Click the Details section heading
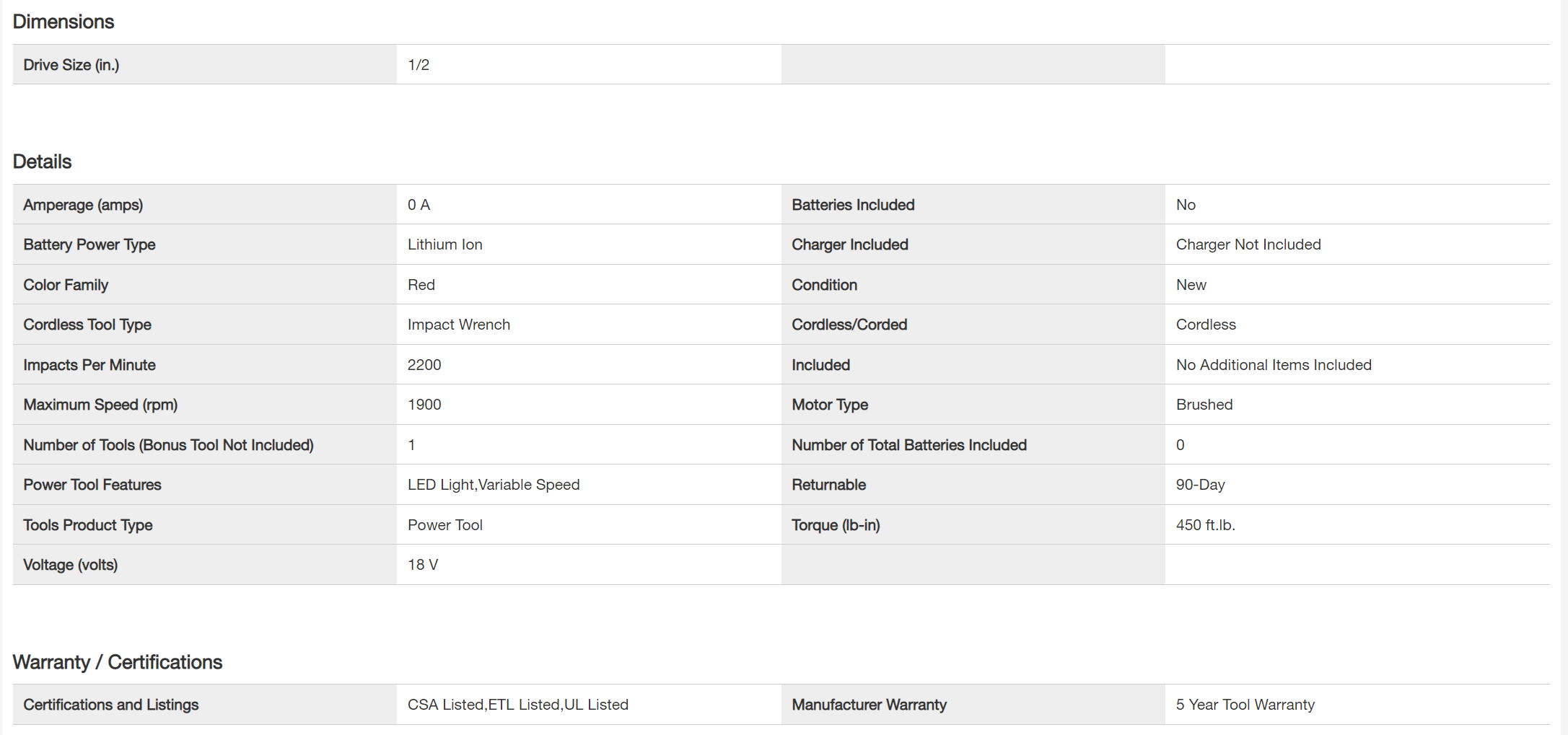This screenshot has height=735, width=1568. [43, 162]
